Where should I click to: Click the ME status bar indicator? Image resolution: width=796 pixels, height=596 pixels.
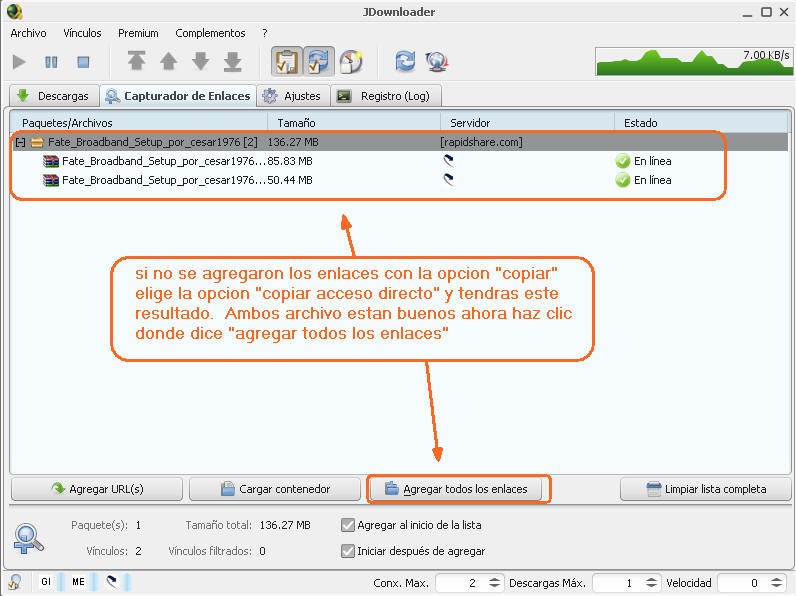pos(78,582)
